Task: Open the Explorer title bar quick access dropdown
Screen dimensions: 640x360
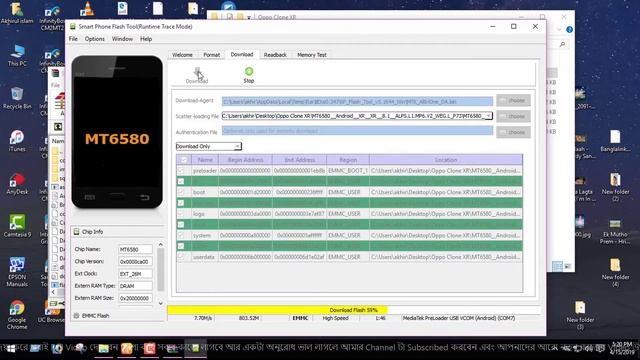Action: 249,18
